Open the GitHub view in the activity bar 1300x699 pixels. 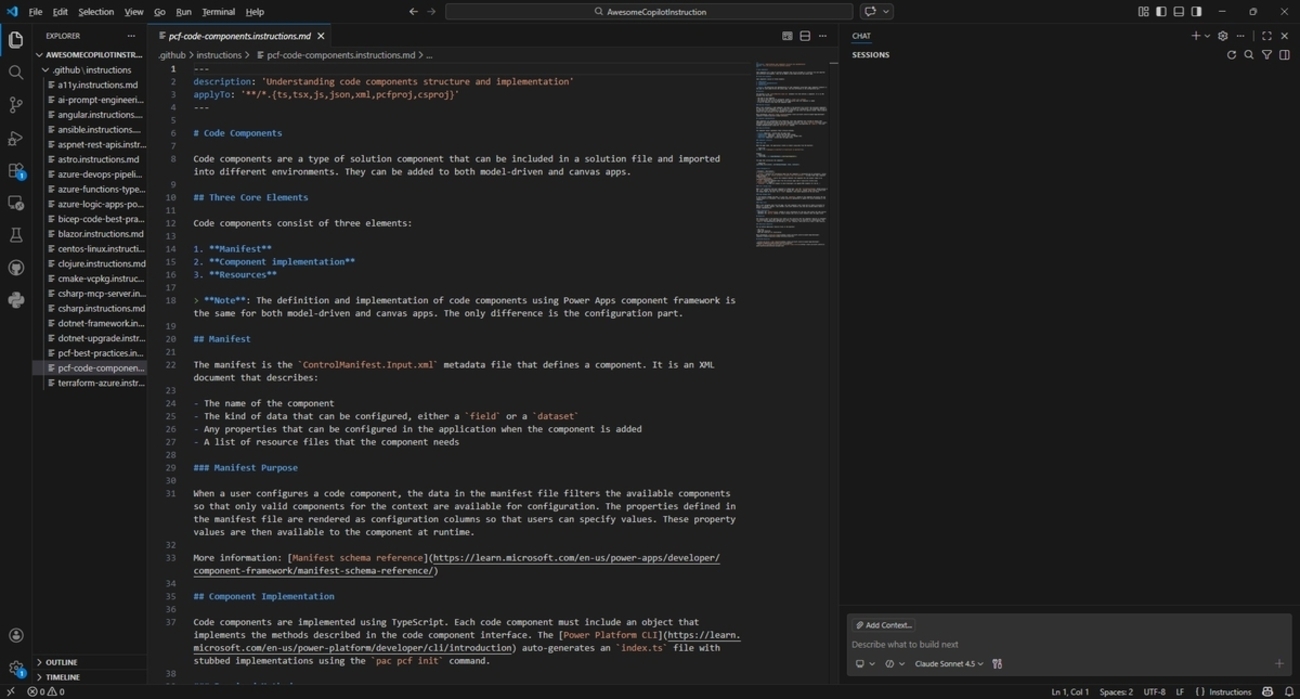click(16, 268)
